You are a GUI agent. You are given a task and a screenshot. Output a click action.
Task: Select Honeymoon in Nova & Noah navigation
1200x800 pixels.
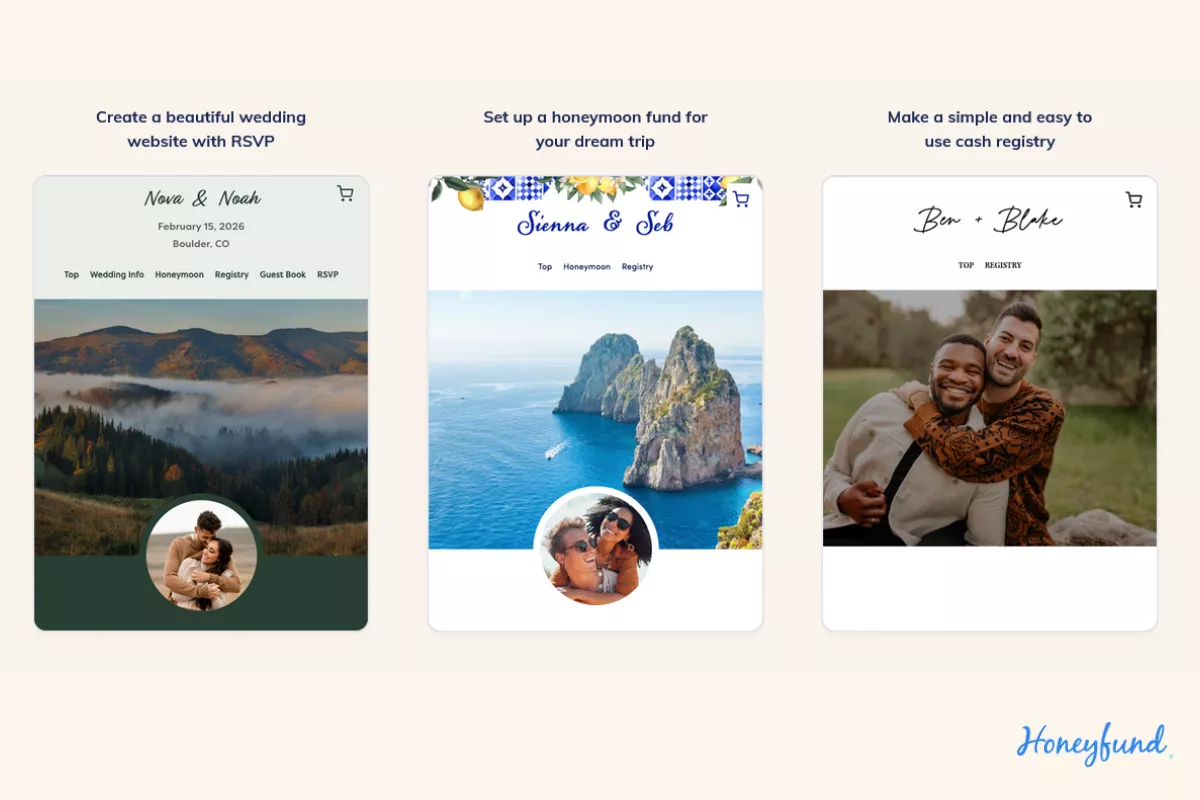tap(179, 275)
